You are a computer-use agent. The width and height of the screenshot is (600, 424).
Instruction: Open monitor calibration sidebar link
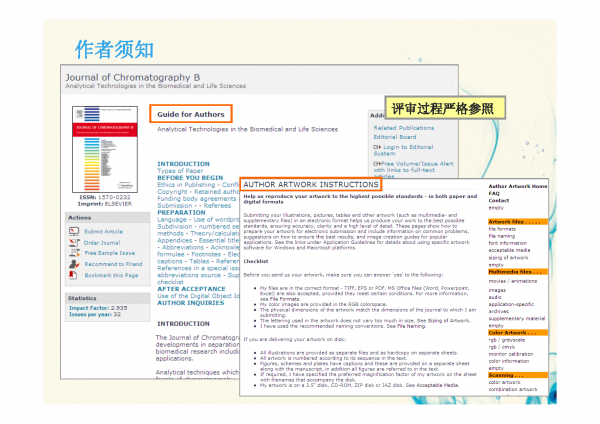tap(511, 354)
